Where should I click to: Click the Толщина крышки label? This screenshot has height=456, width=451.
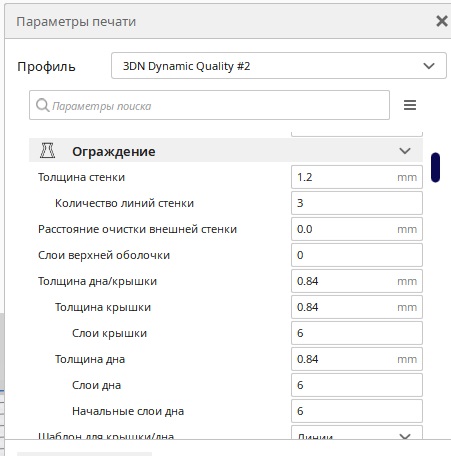[x=103, y=307]
